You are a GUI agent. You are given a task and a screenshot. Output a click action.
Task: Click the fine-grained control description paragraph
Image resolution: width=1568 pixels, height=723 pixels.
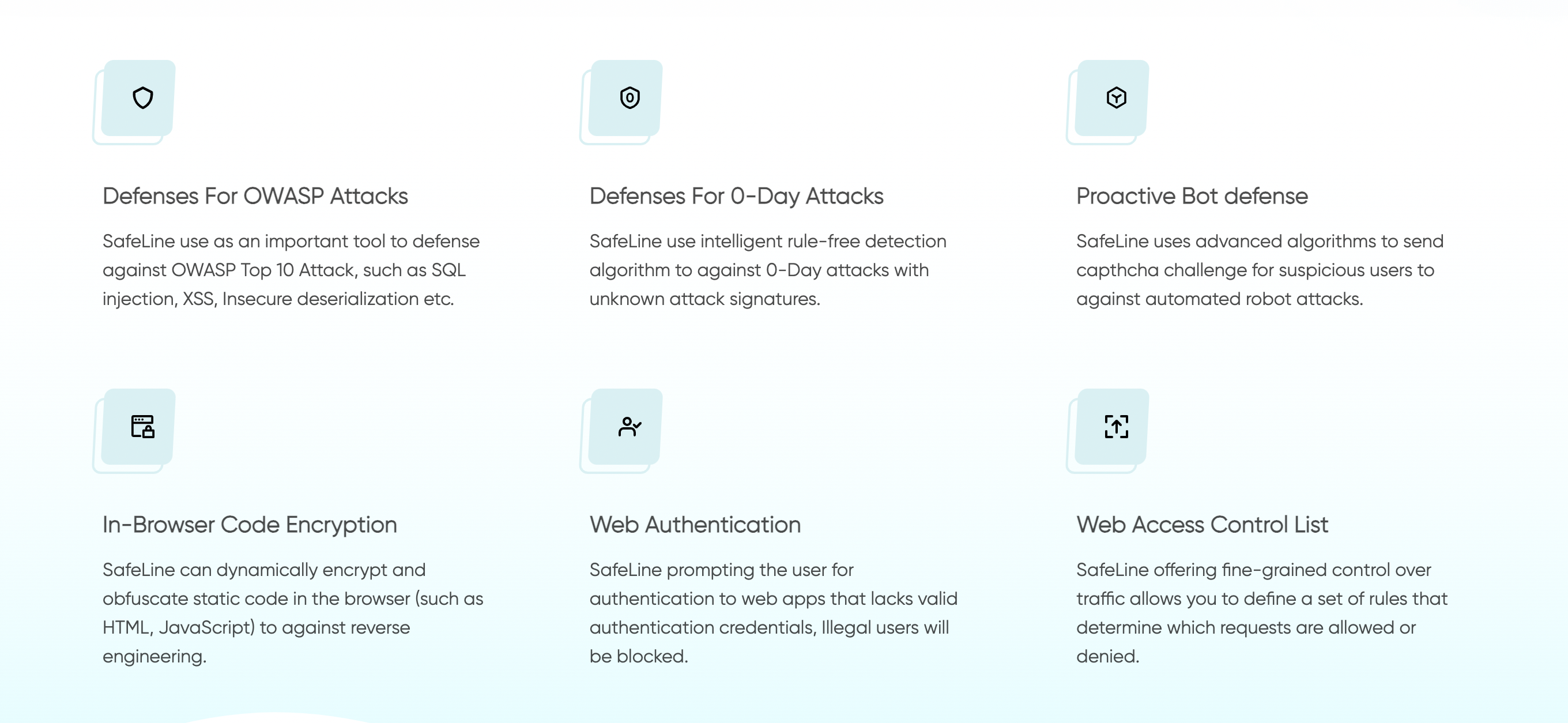(x=1261, y=613)
